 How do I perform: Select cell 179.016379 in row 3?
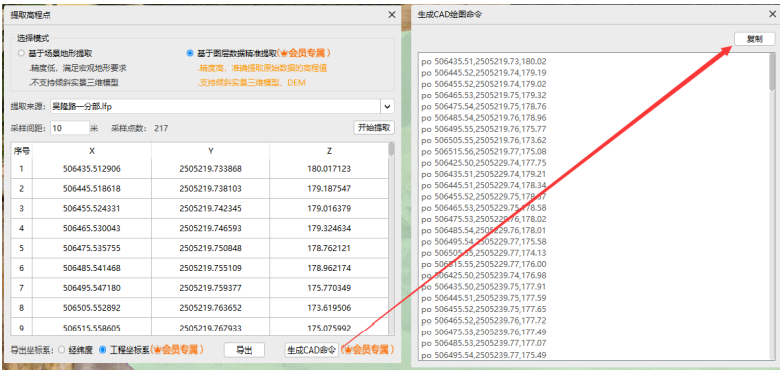(329, 209)
